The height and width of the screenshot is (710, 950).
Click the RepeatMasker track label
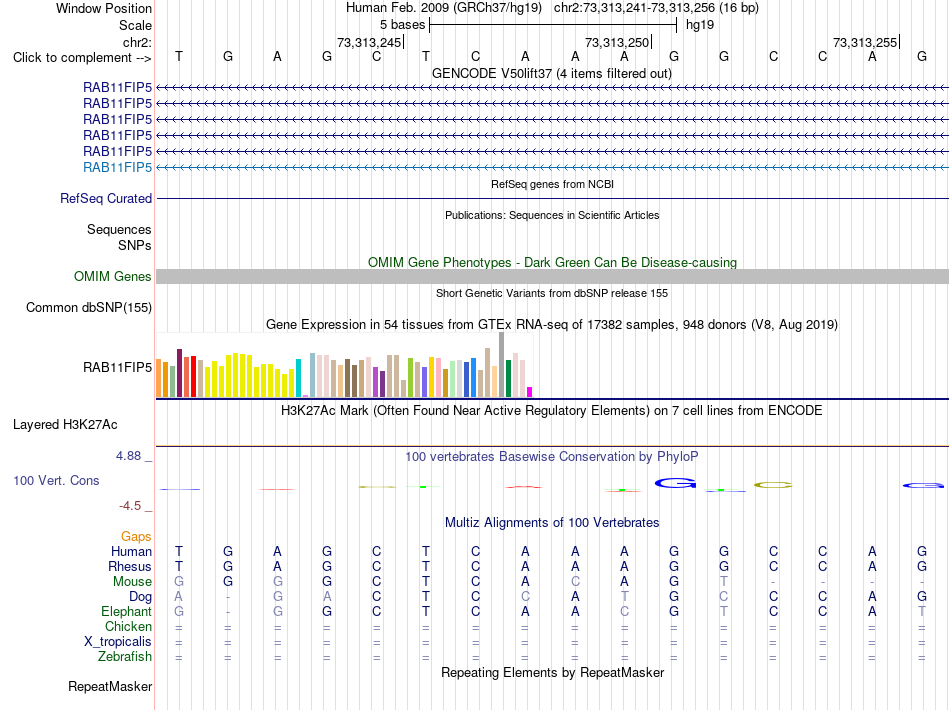tap(110, 686)
